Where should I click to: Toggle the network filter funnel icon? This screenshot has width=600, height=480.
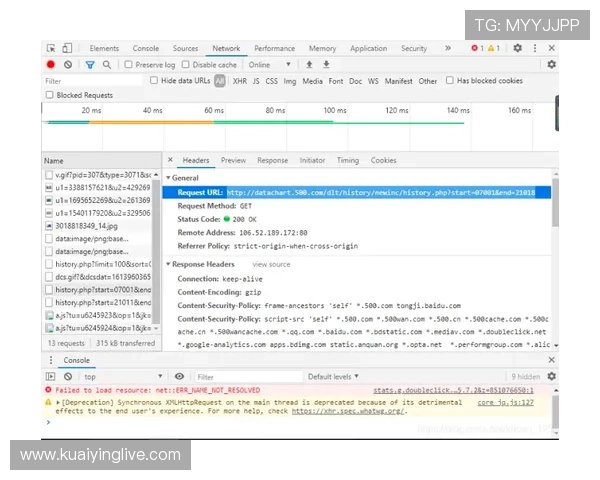point(90,65)
